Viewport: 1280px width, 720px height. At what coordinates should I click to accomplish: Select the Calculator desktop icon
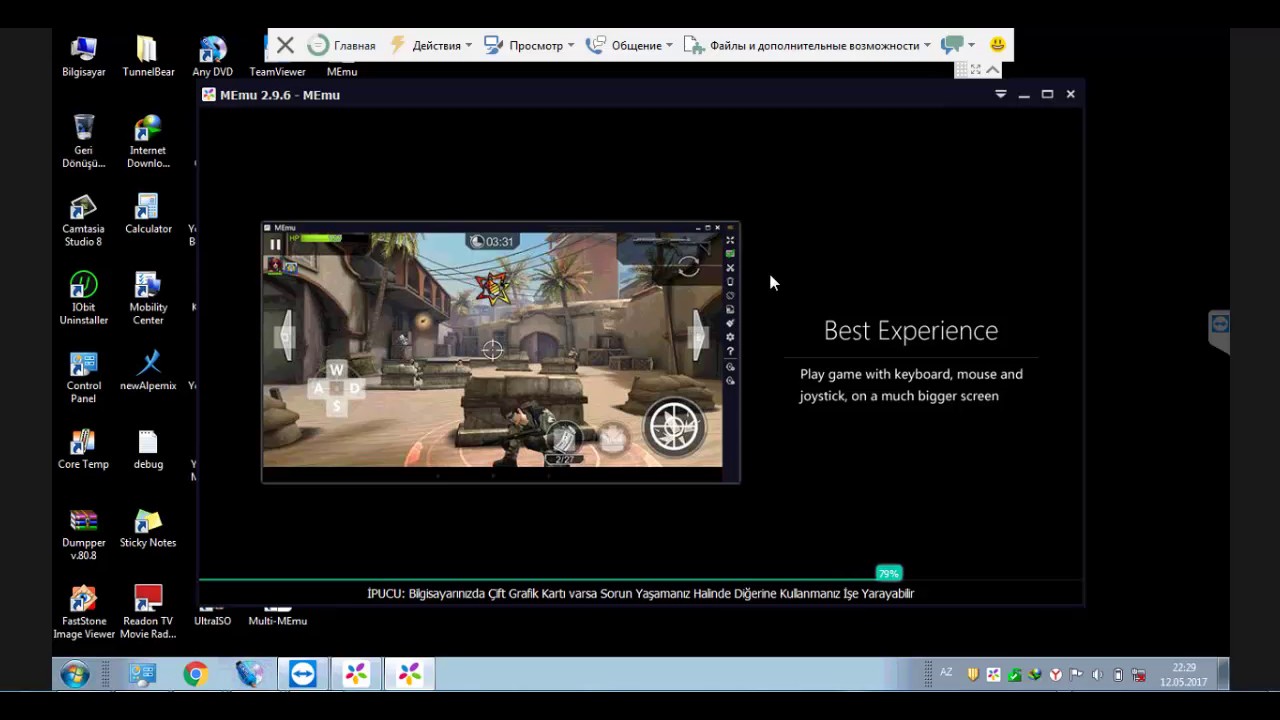pyautogui.click(x=148, y=214)
